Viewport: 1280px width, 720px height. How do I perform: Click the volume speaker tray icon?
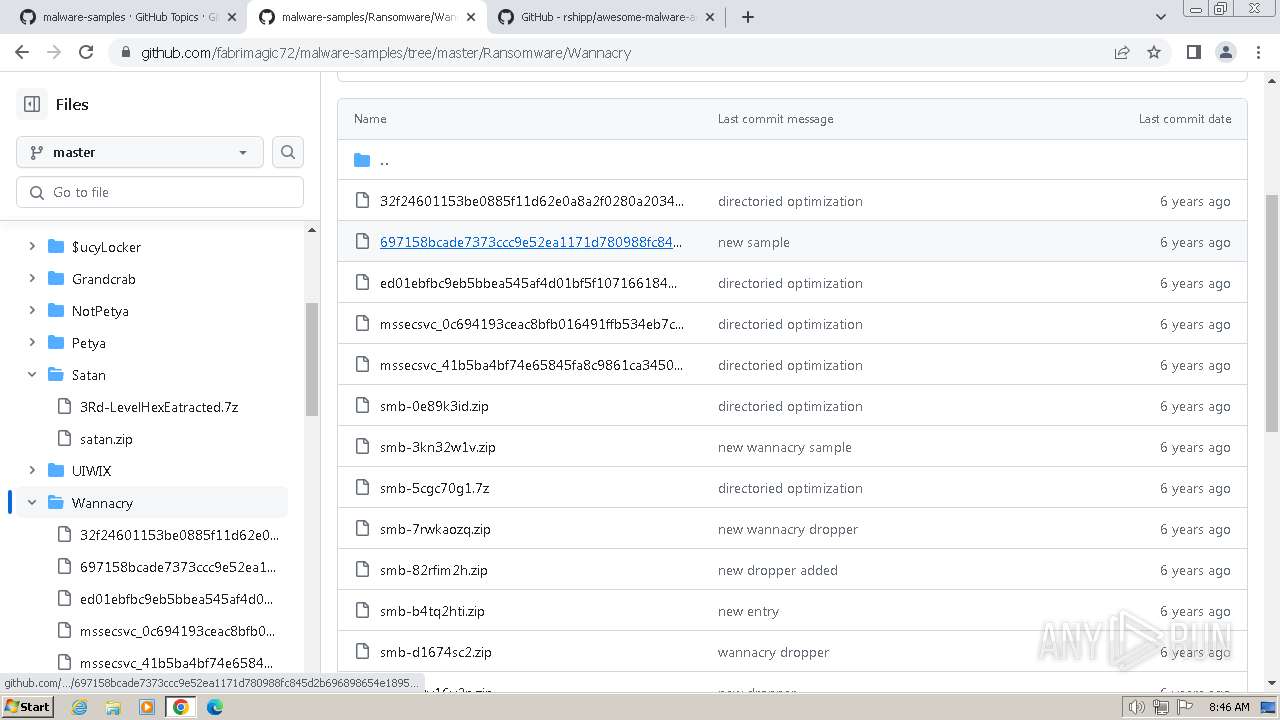coord(1137,707)
